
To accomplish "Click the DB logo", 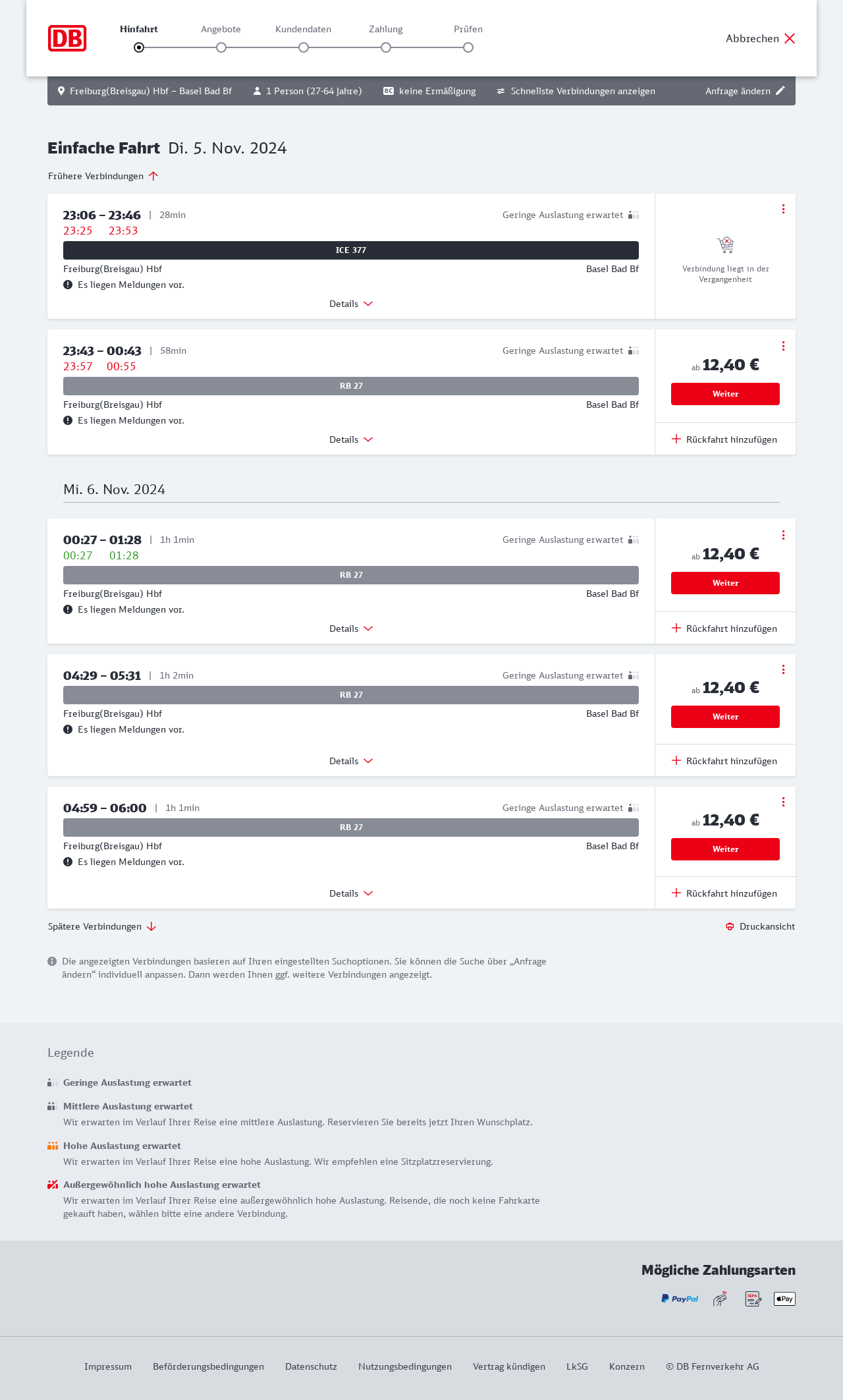I will 67,38.
